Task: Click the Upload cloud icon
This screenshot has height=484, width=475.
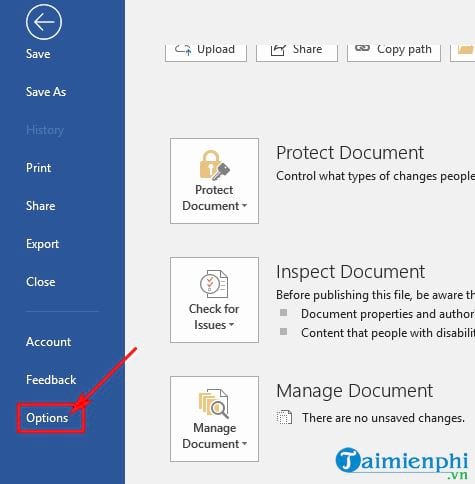Action: 183,50
